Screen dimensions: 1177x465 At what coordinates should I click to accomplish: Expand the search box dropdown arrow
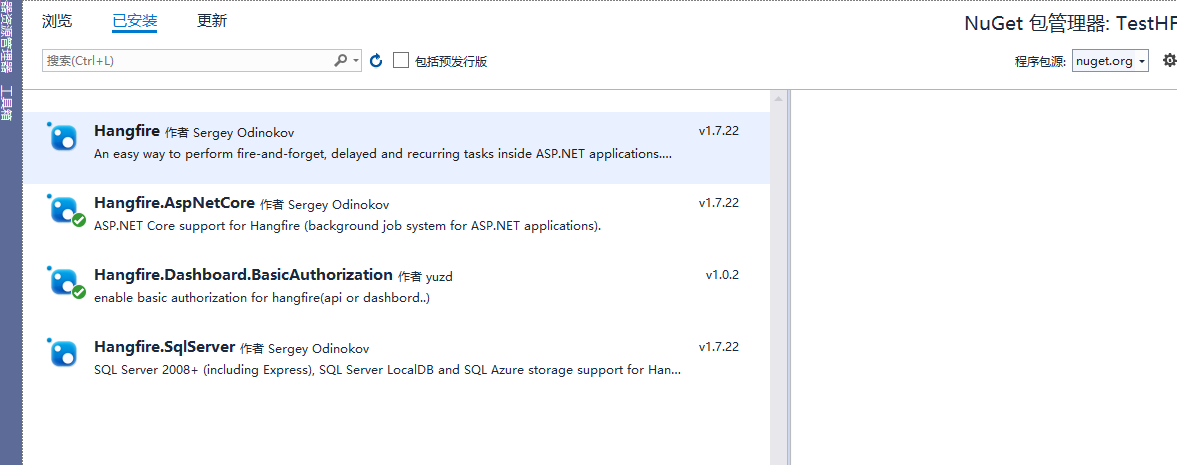pyautogui.click(x=356, y=61)
